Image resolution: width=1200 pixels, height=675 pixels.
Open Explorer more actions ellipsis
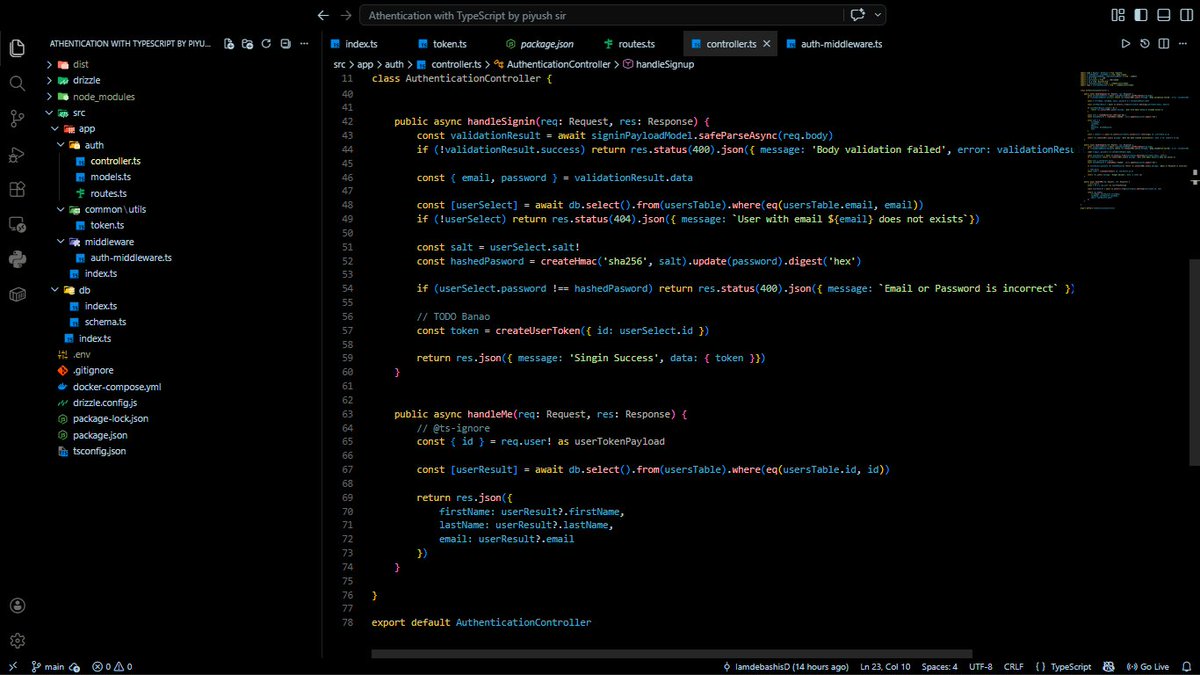coord(304,44)
